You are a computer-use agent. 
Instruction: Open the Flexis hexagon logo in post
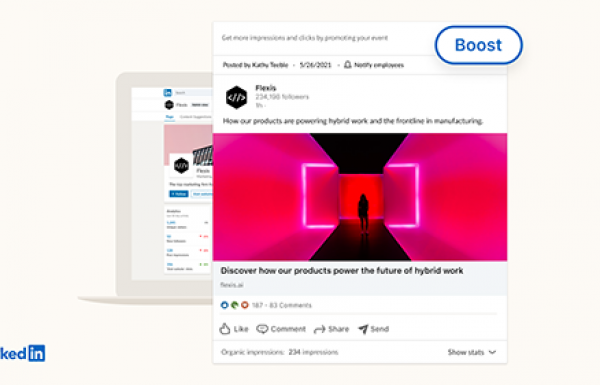(x=236, y=97)
